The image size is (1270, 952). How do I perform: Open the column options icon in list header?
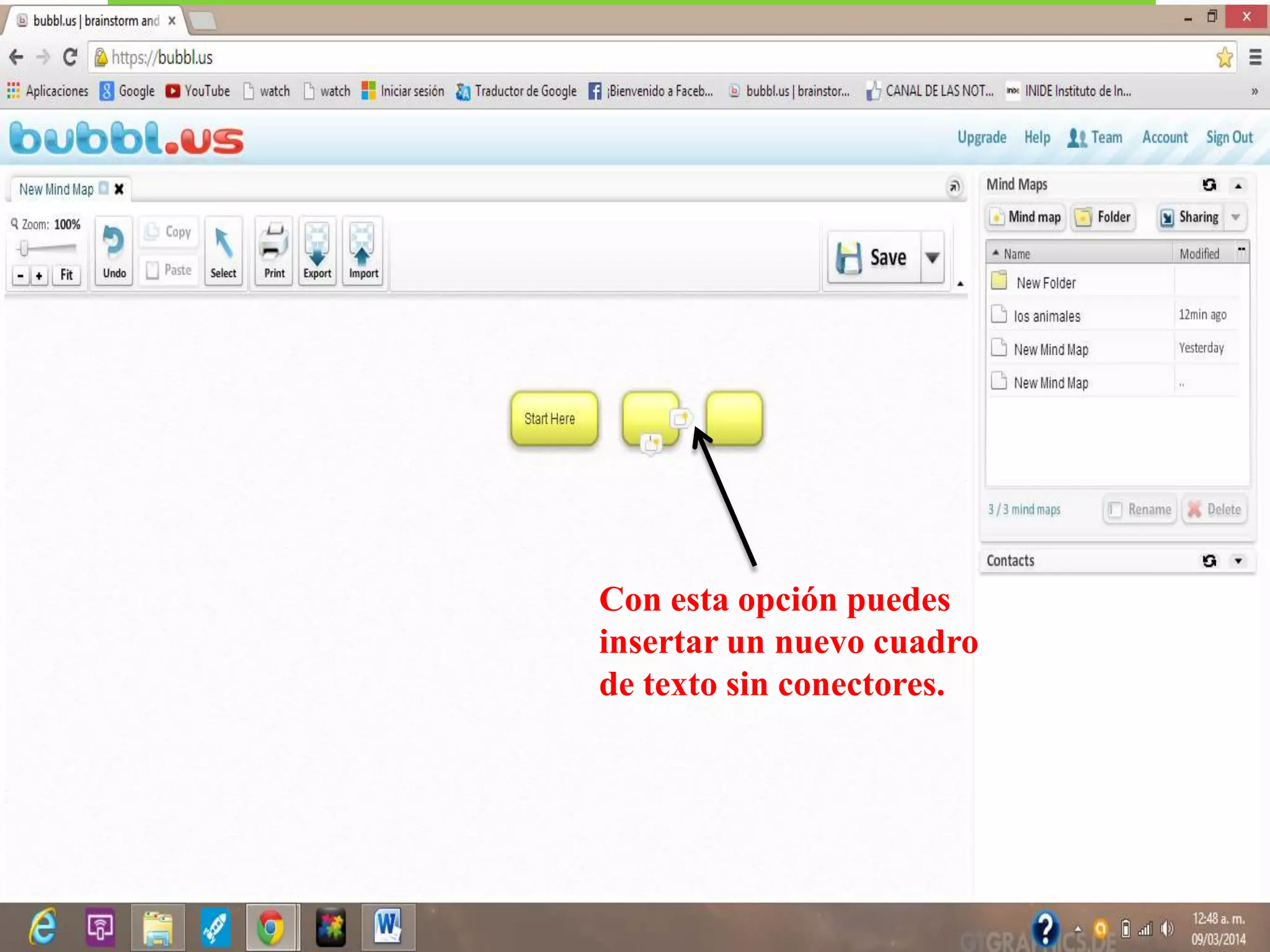[1241, 251]
